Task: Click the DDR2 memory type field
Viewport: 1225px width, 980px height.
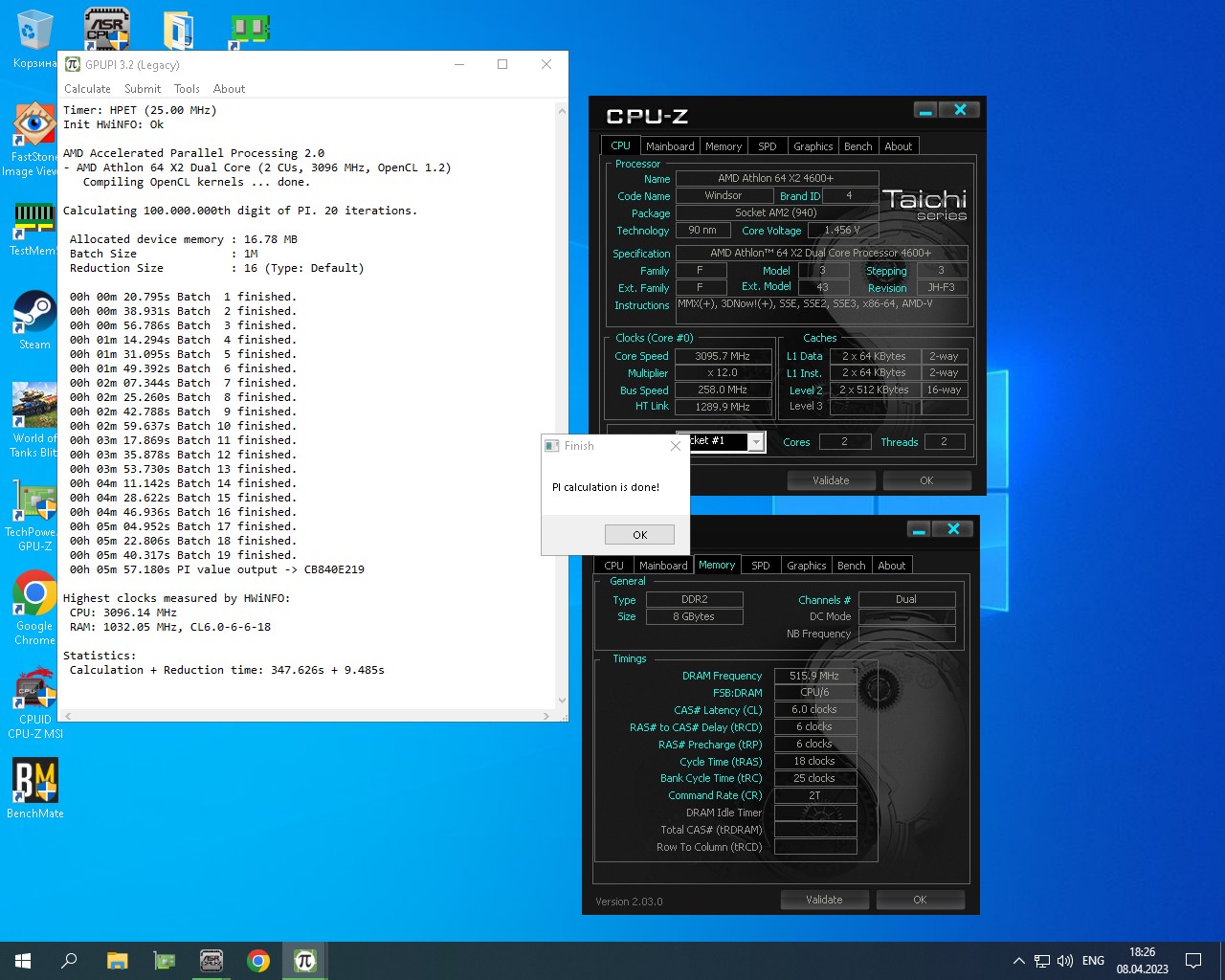Action: point(694,599)
